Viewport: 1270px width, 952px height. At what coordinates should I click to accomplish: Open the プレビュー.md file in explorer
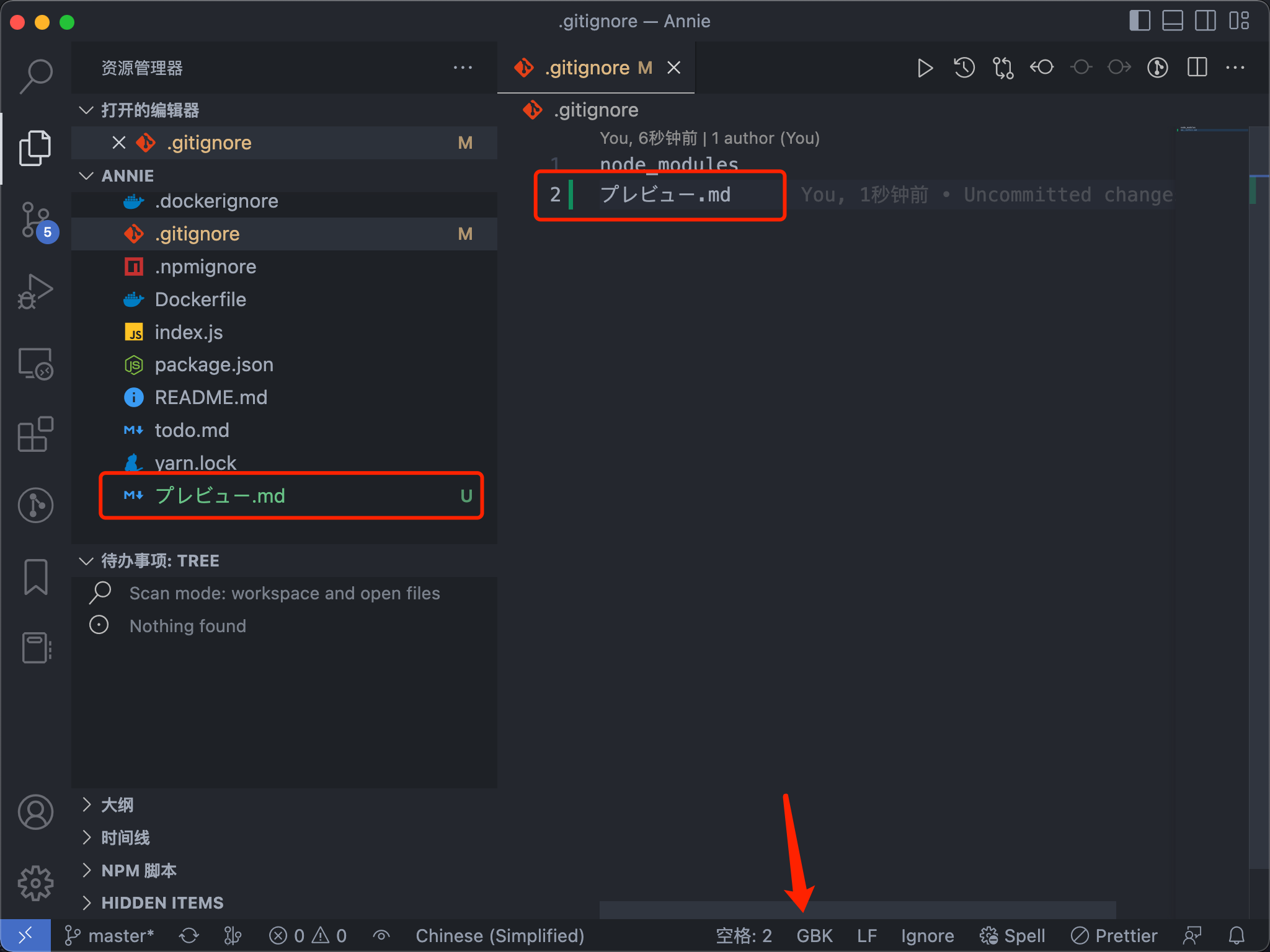click(220, 496)
